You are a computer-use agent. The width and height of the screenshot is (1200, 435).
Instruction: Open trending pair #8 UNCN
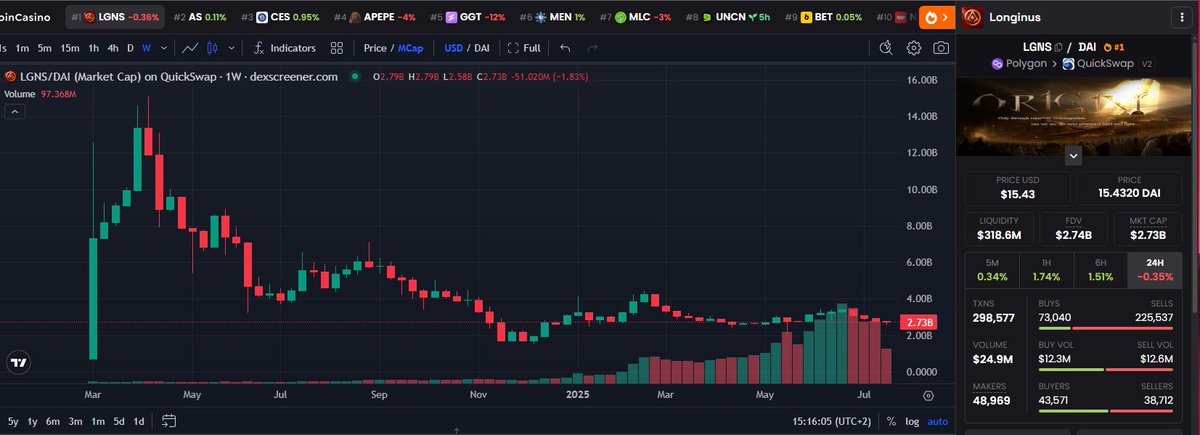coord(726,17)
